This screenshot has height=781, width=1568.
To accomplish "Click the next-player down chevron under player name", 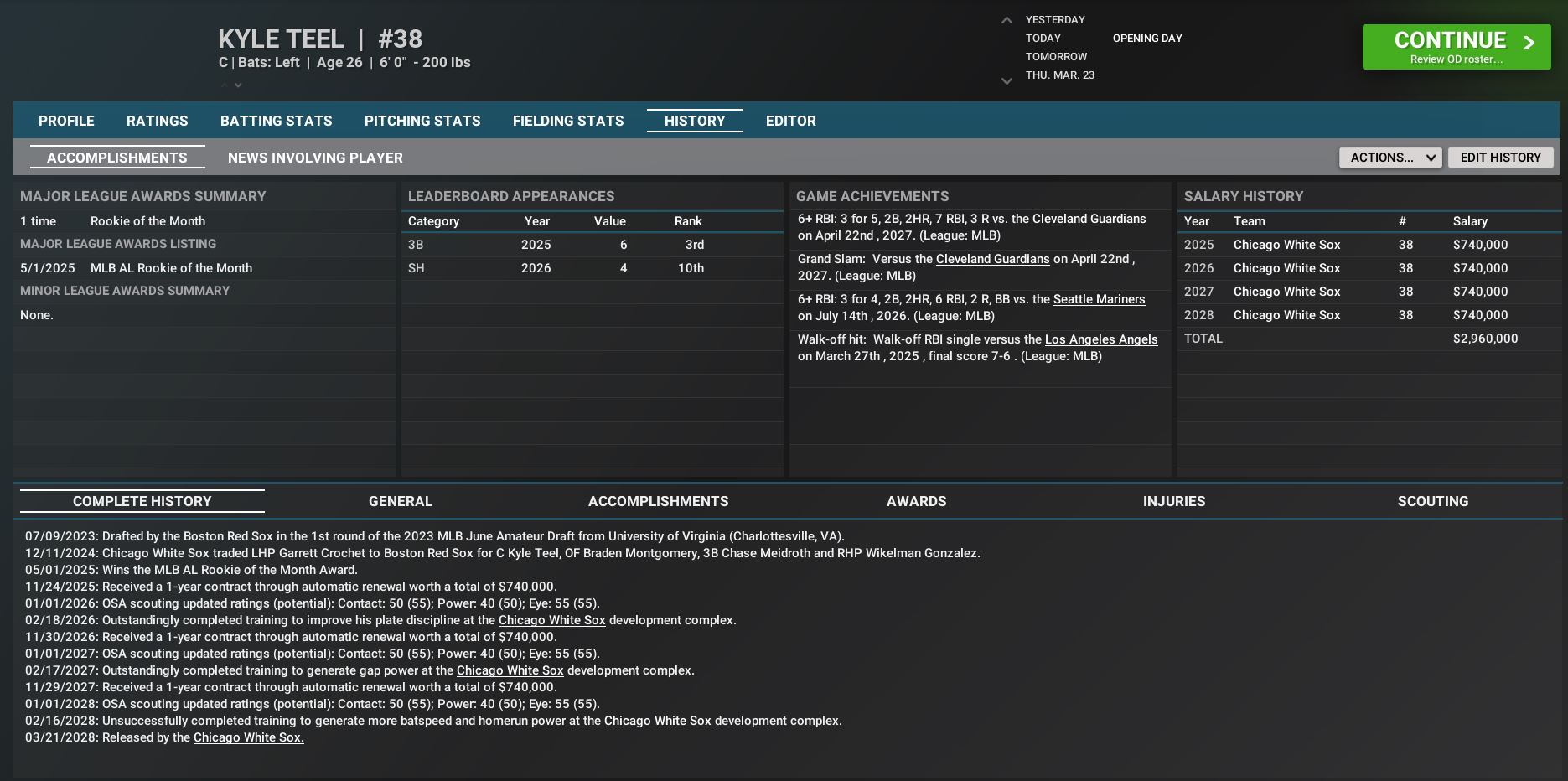I will click(239, 85).
